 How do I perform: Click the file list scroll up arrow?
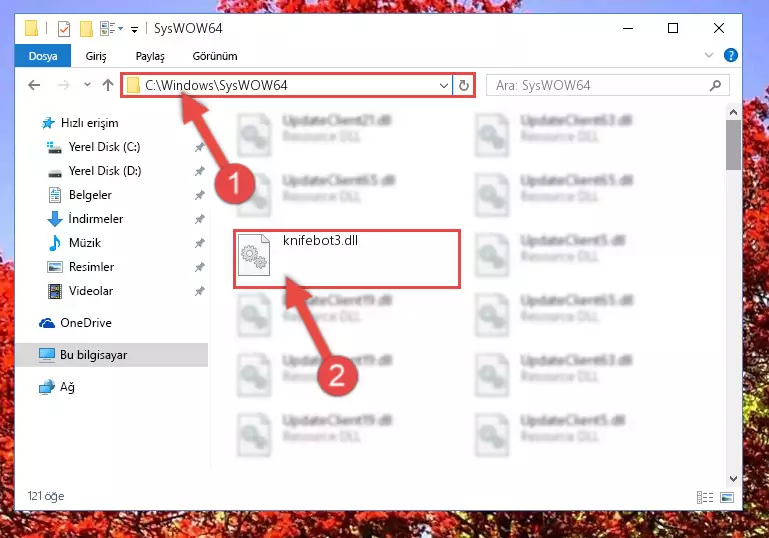733,112
